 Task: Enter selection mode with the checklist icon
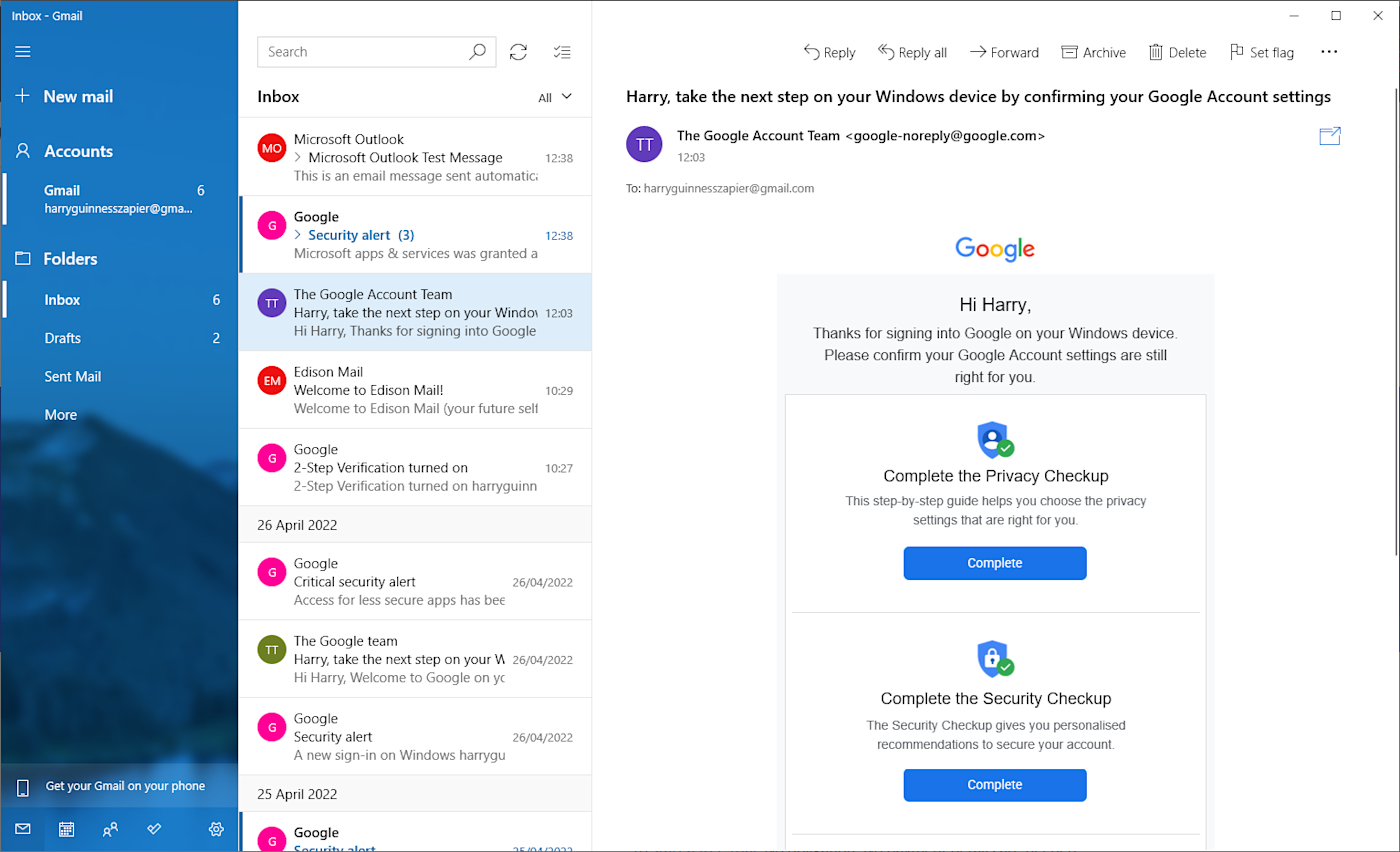[x=562, y=52]
